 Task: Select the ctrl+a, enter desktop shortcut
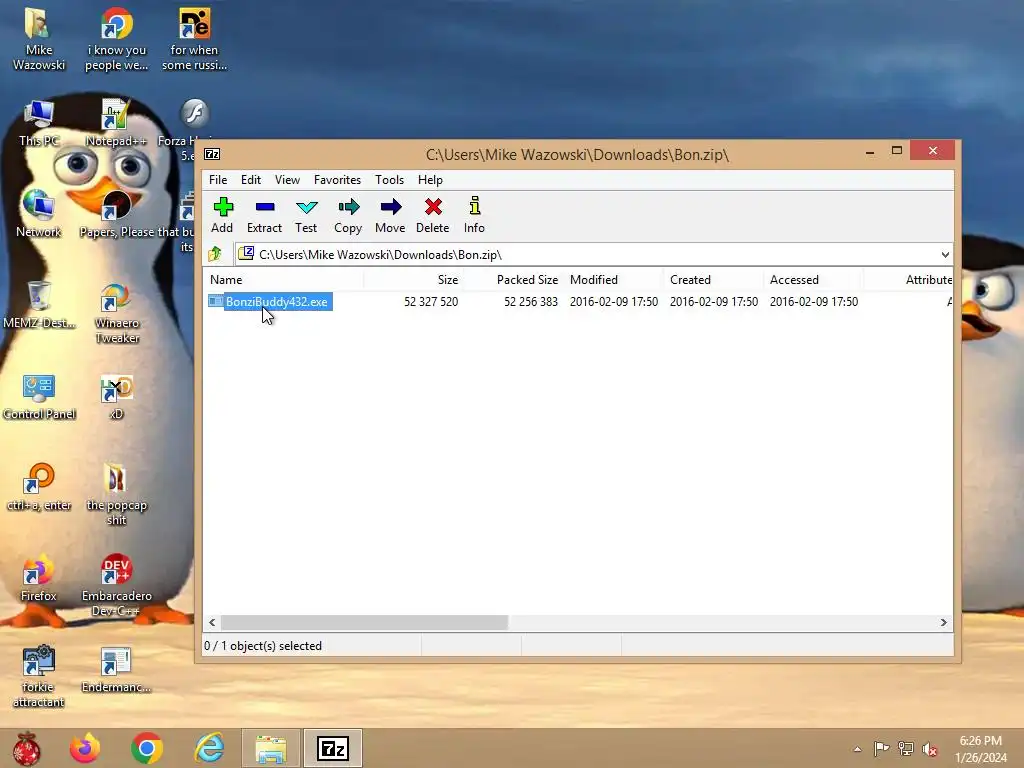tap(39, 487)
